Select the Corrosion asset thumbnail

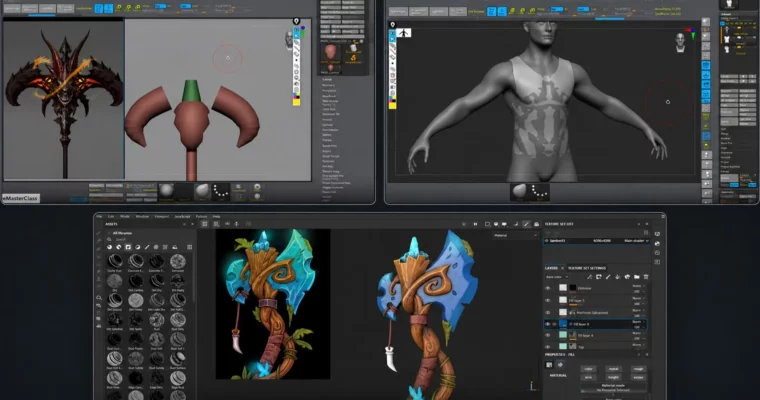[178, 262]
